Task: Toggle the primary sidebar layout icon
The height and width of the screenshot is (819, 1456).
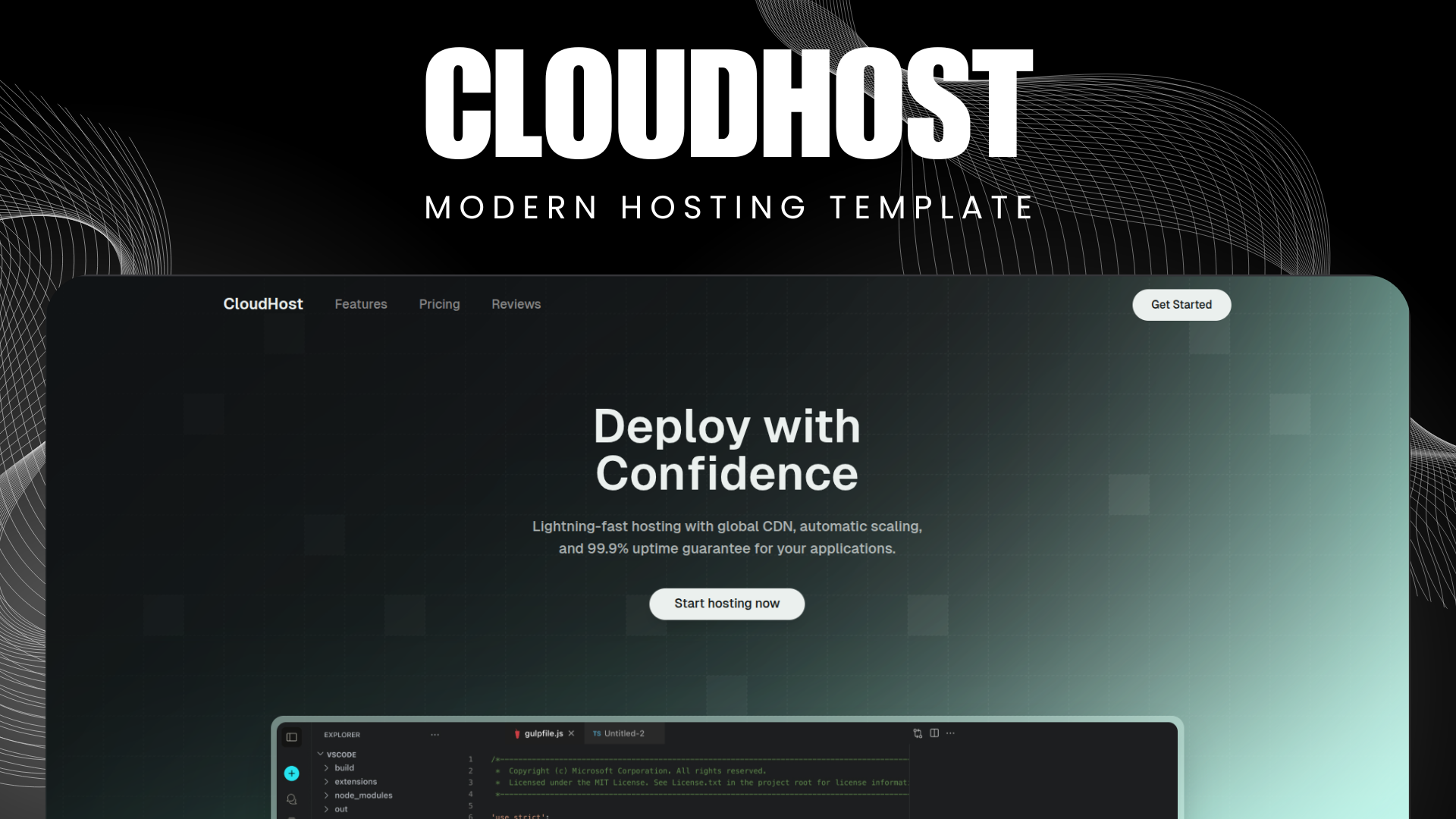Action: pyautogui.click(x=292, y=736)
